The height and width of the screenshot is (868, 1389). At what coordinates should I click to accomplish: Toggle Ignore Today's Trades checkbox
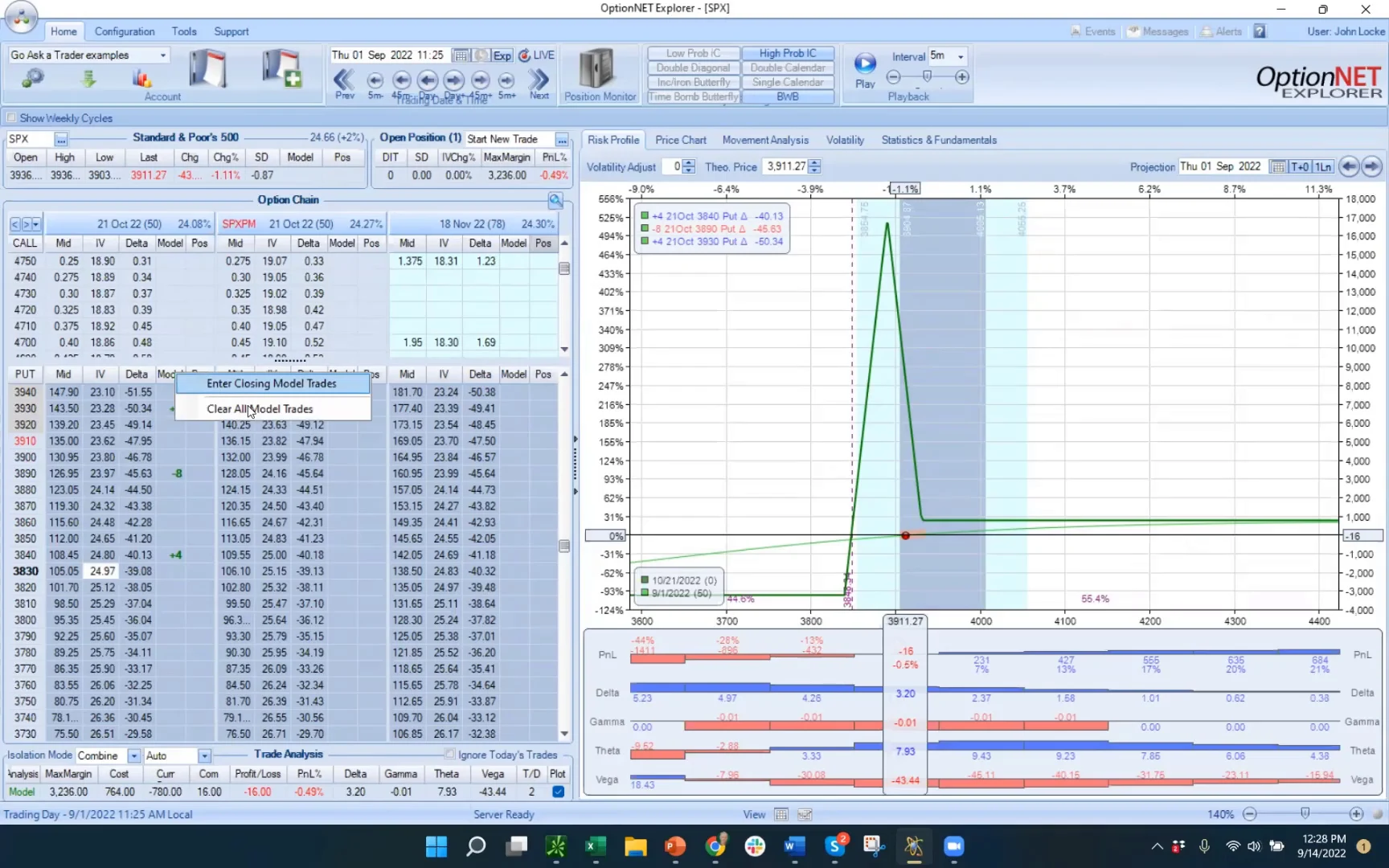tap(450, 755)
